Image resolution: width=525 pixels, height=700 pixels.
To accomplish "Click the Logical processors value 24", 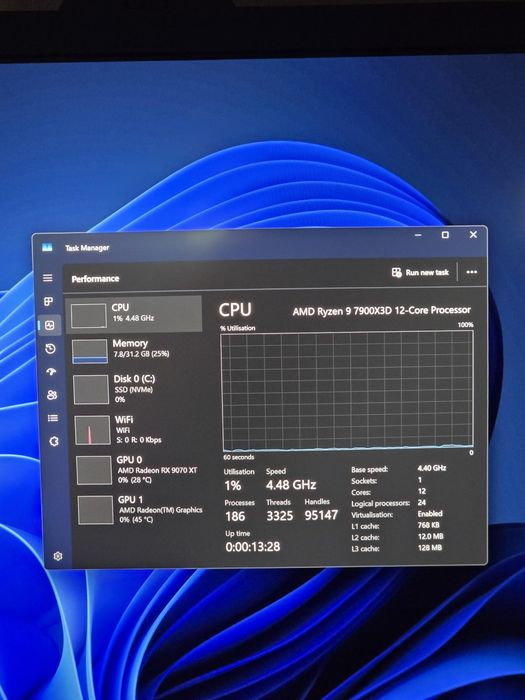I will coord(421,502).
